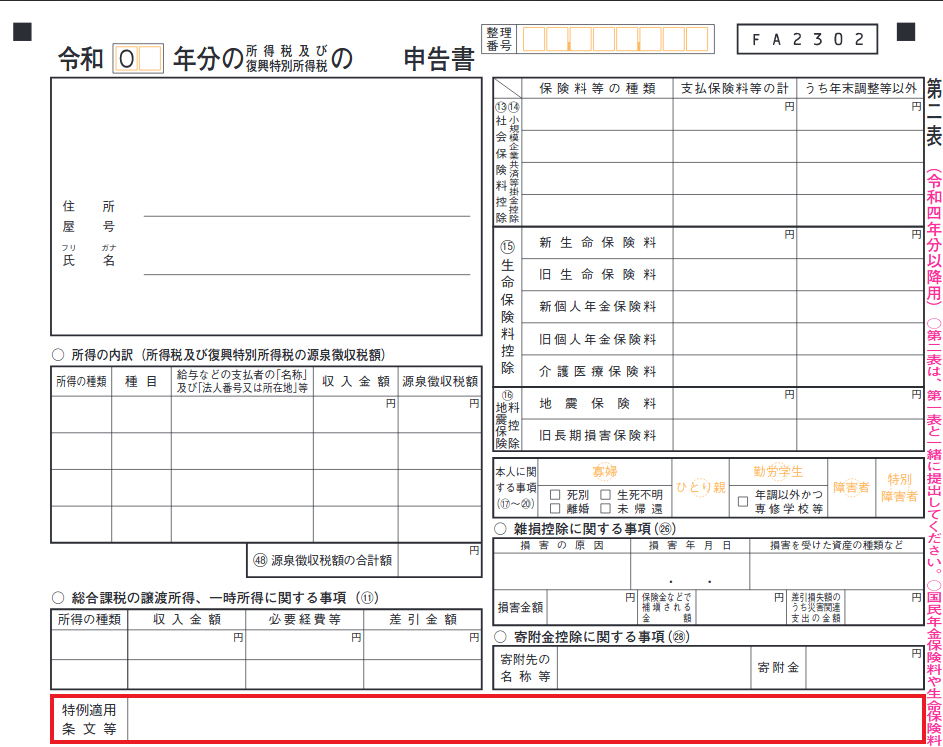Click the 必要経費等 column header
The height and width of the screenshot is (747, 943).
tap(304, 619)
